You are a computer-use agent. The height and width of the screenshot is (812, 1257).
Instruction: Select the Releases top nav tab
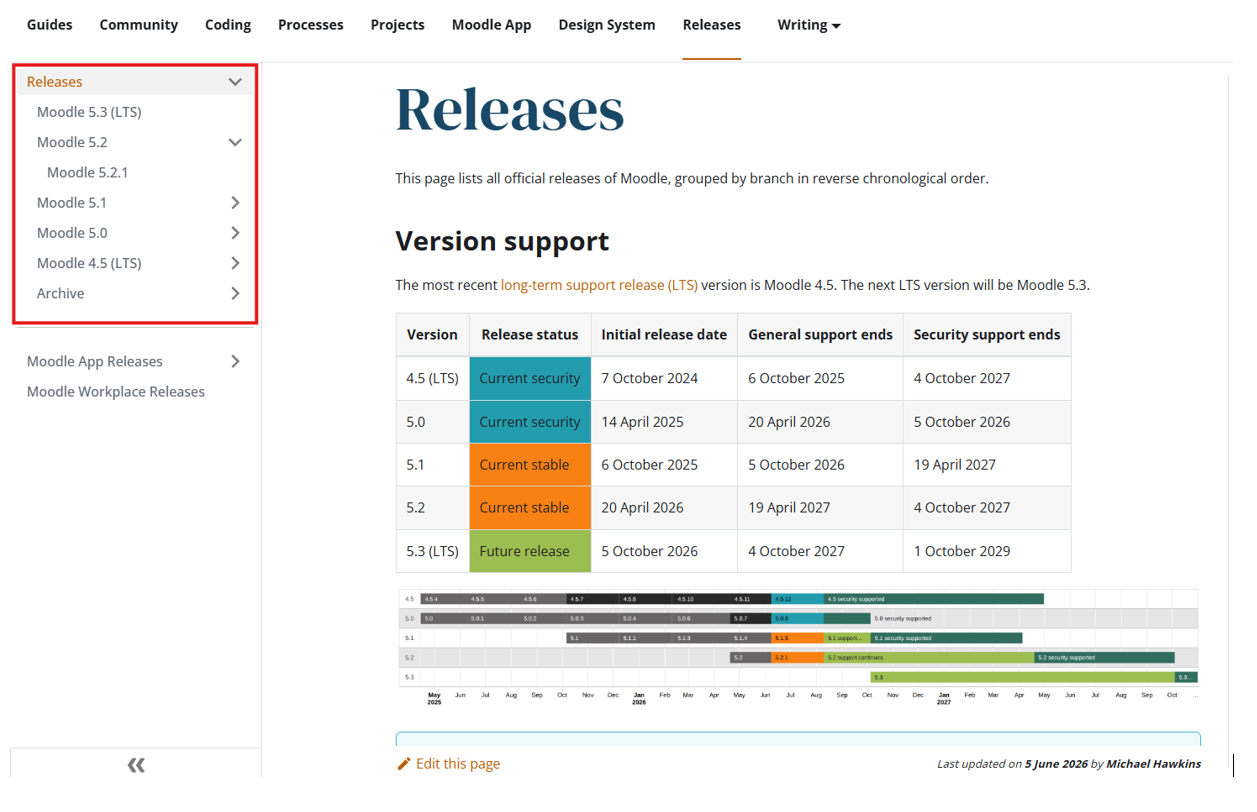(712, 25)
